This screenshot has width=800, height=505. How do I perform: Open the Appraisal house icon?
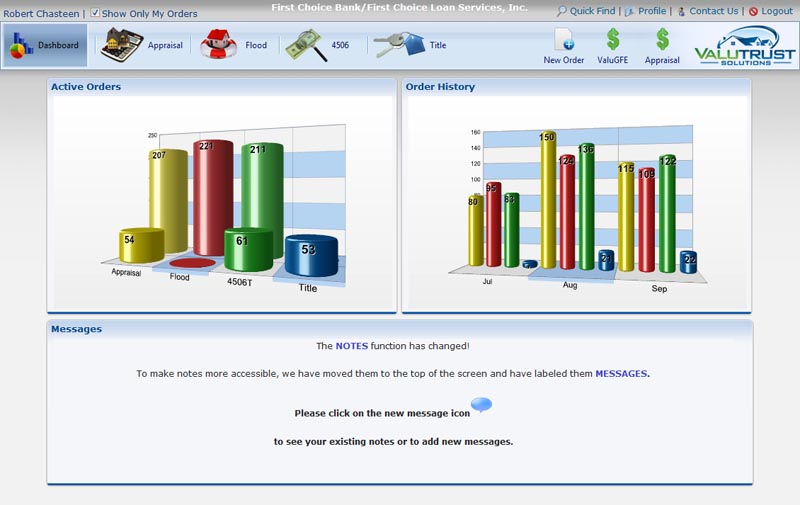[122, 45]
